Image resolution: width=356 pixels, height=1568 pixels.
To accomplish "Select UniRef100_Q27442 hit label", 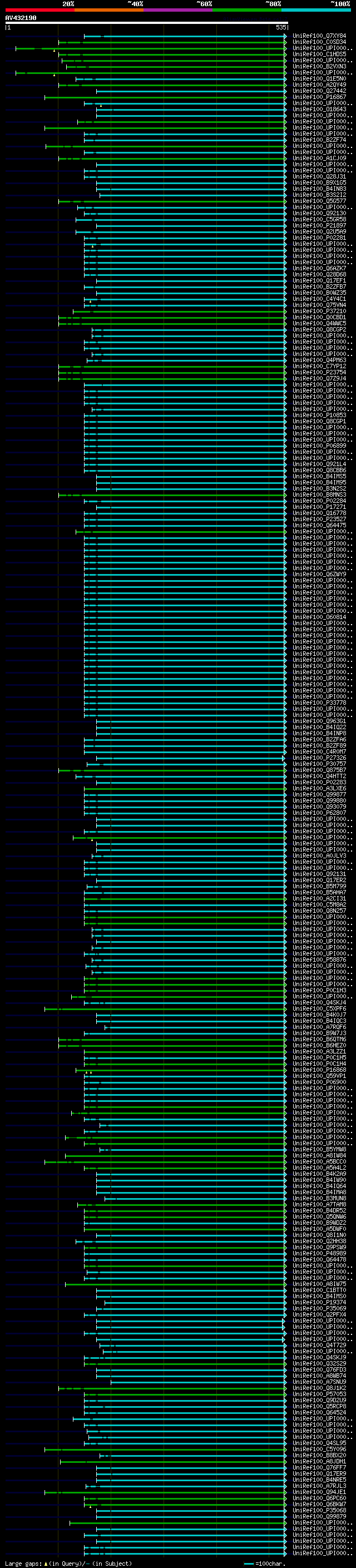I will [319, 91].
